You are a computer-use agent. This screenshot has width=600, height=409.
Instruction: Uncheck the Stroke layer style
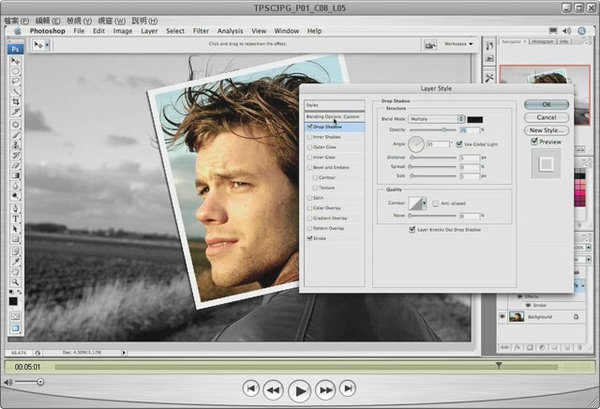[x=309, y=239]
